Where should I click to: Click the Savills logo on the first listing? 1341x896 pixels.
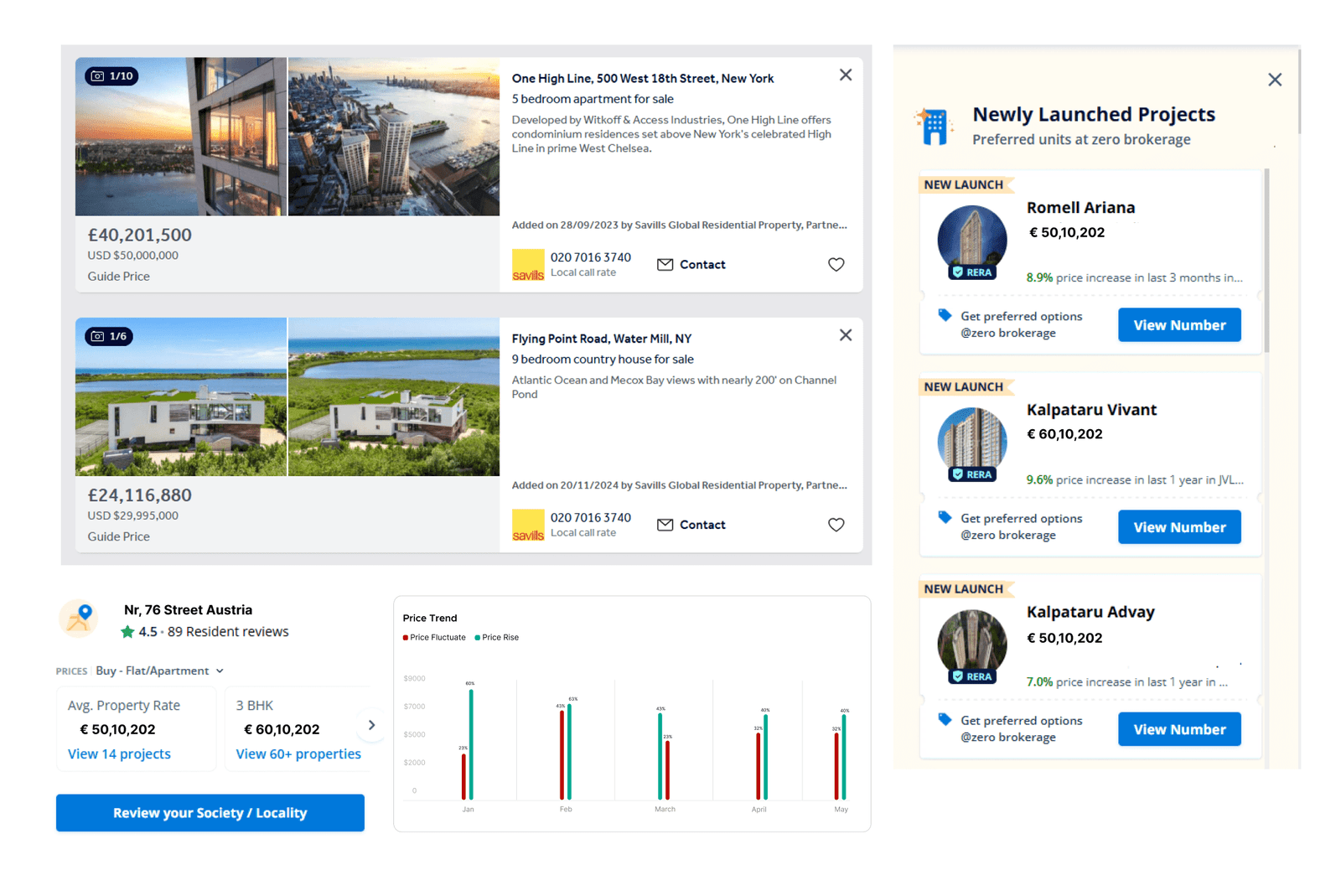click(x=528, y=264)
